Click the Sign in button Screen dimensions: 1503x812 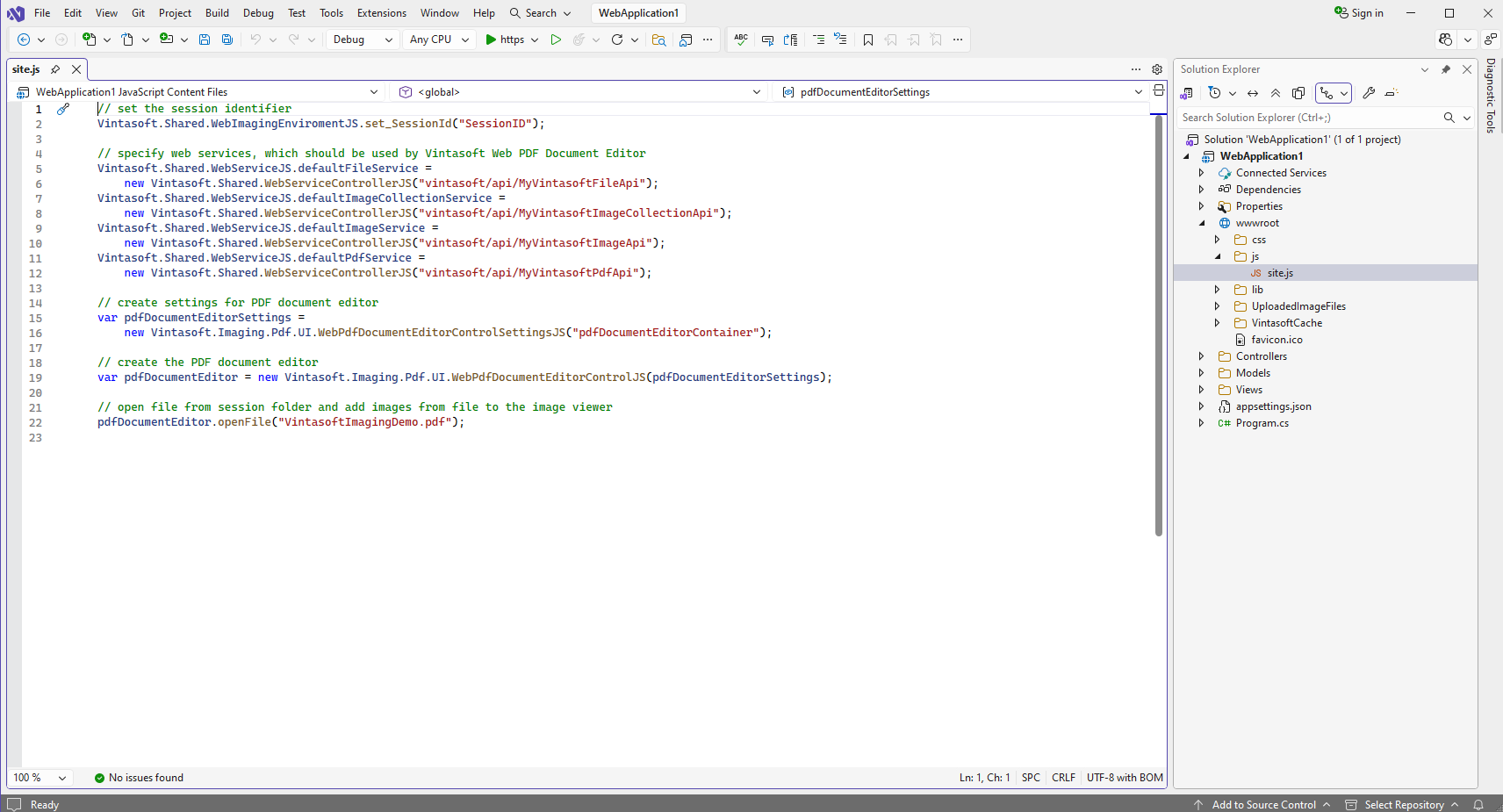(x=1359, y=13)
